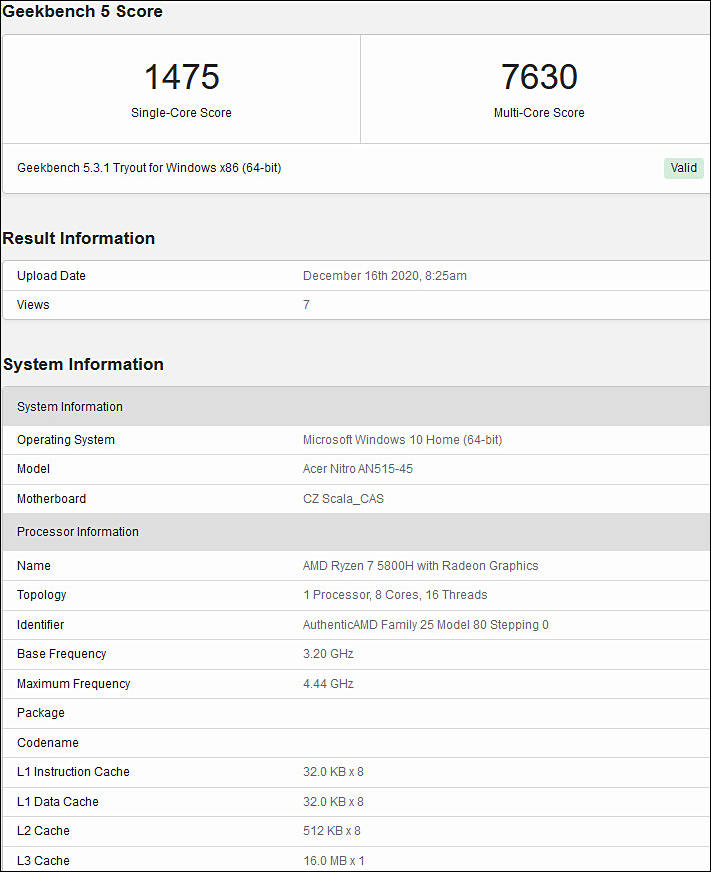
Task: Click the 'Result Information' heading
Action: [x=78, y=238]
